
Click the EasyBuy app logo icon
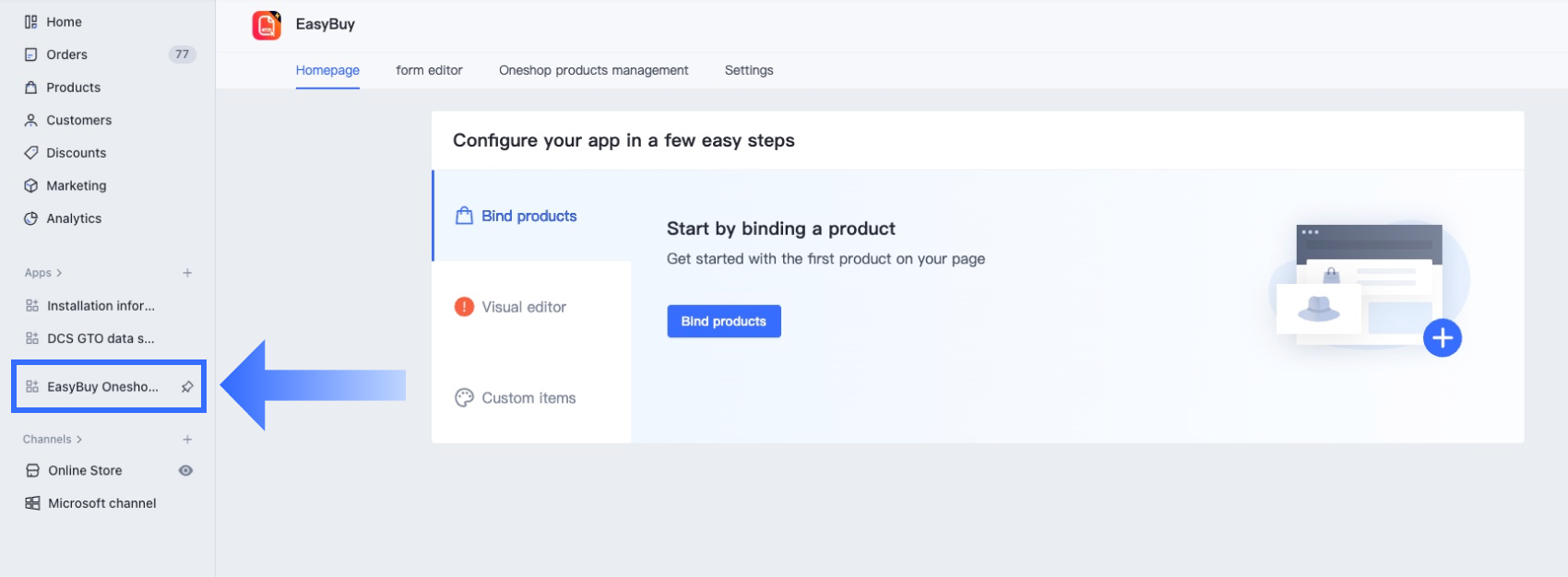[267, 25]
